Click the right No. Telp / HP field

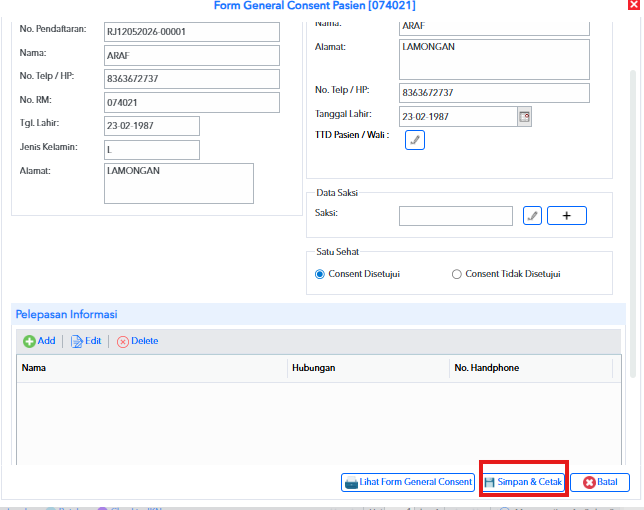[x=494, y=93]
